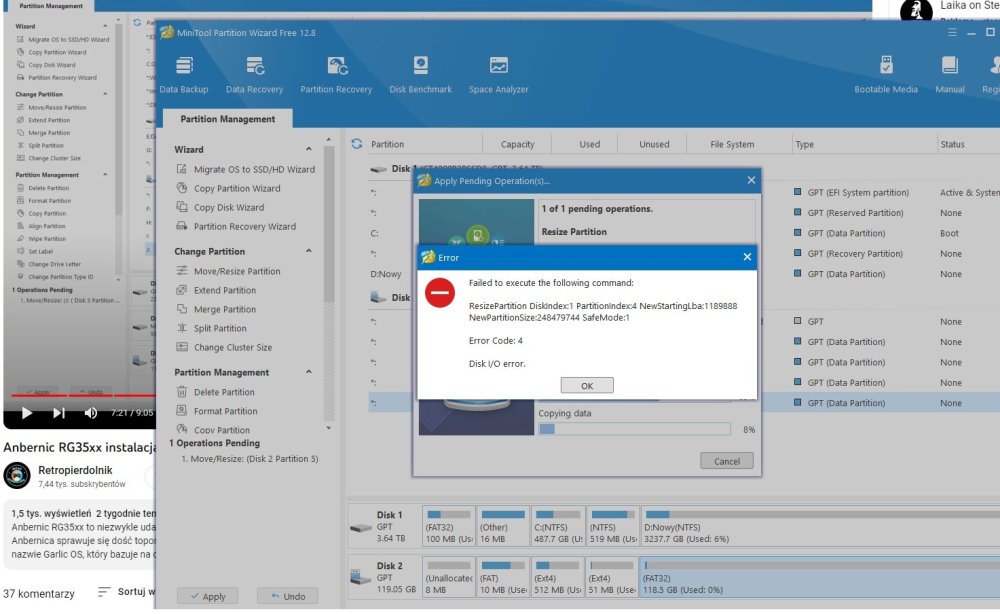Click the Undo button at the bottom
Screen dimensions: 1000x614
click(x=288, y=596)
